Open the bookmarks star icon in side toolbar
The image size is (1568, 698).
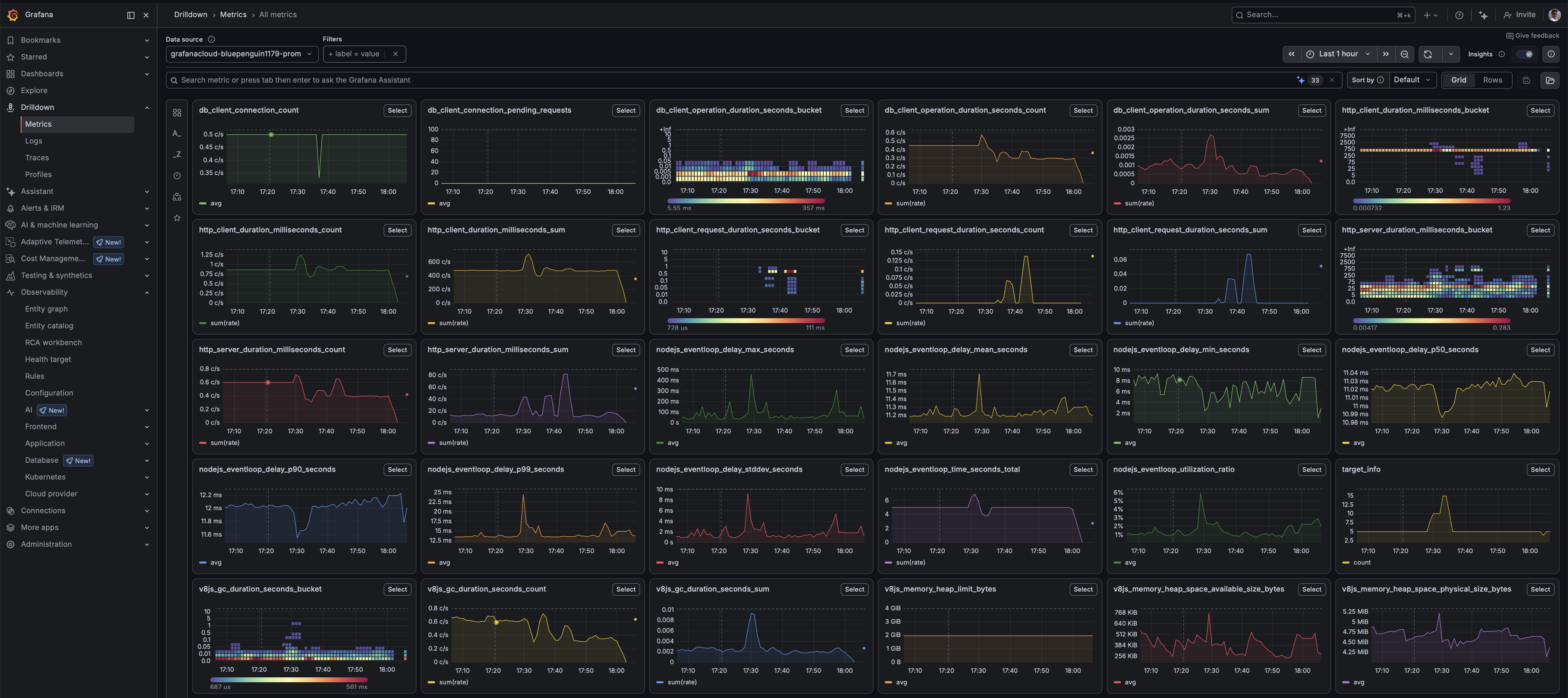177,218
